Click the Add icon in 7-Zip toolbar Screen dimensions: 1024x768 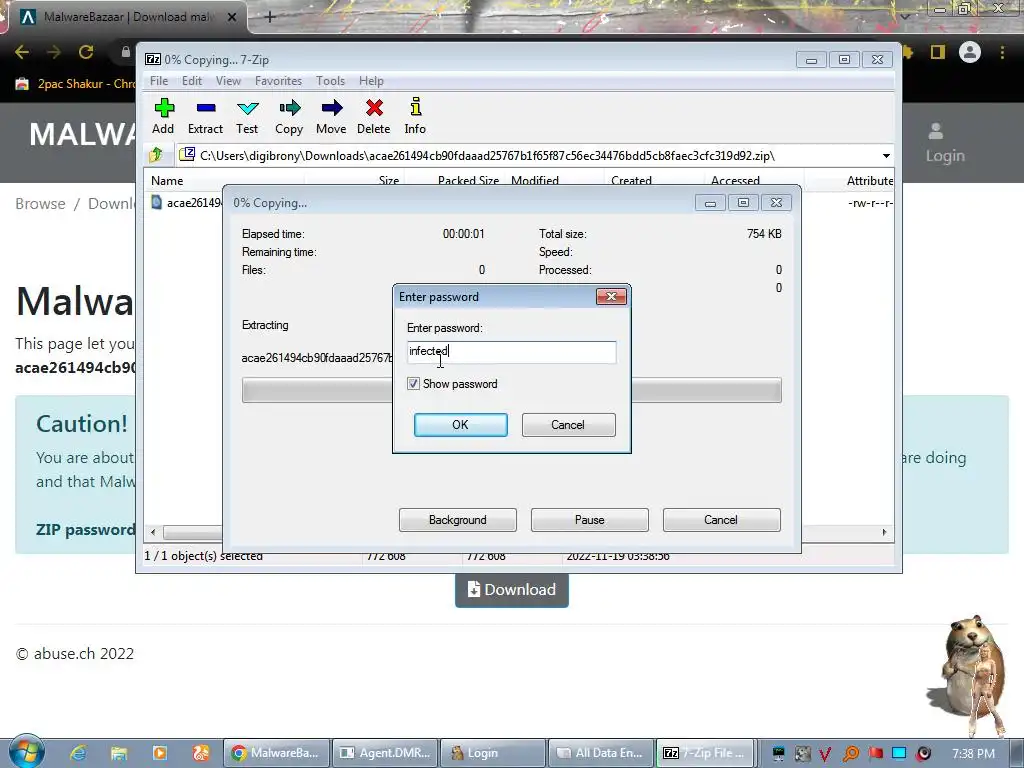click(164, 108)
